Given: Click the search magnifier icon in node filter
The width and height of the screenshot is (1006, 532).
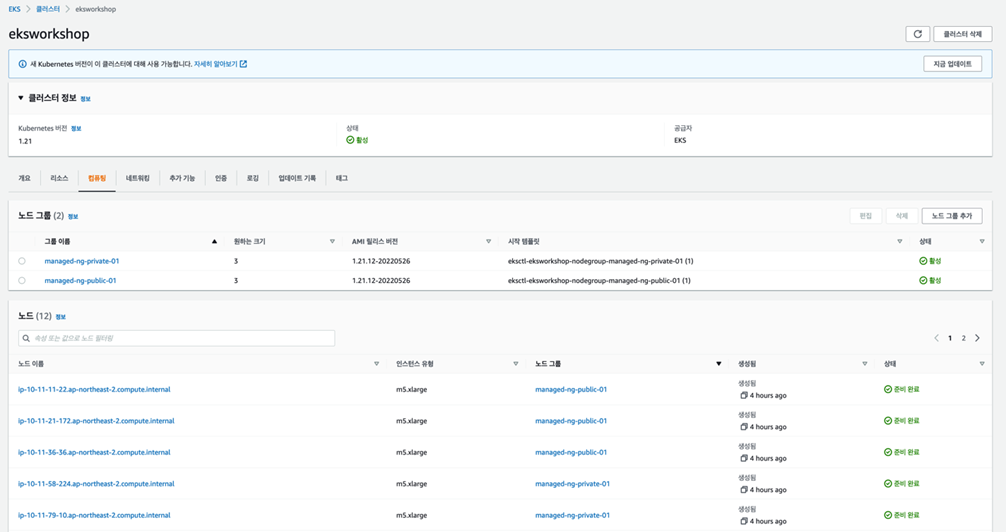Looking at the screenshot, I should pyautogui.click(x=26, y=338).
